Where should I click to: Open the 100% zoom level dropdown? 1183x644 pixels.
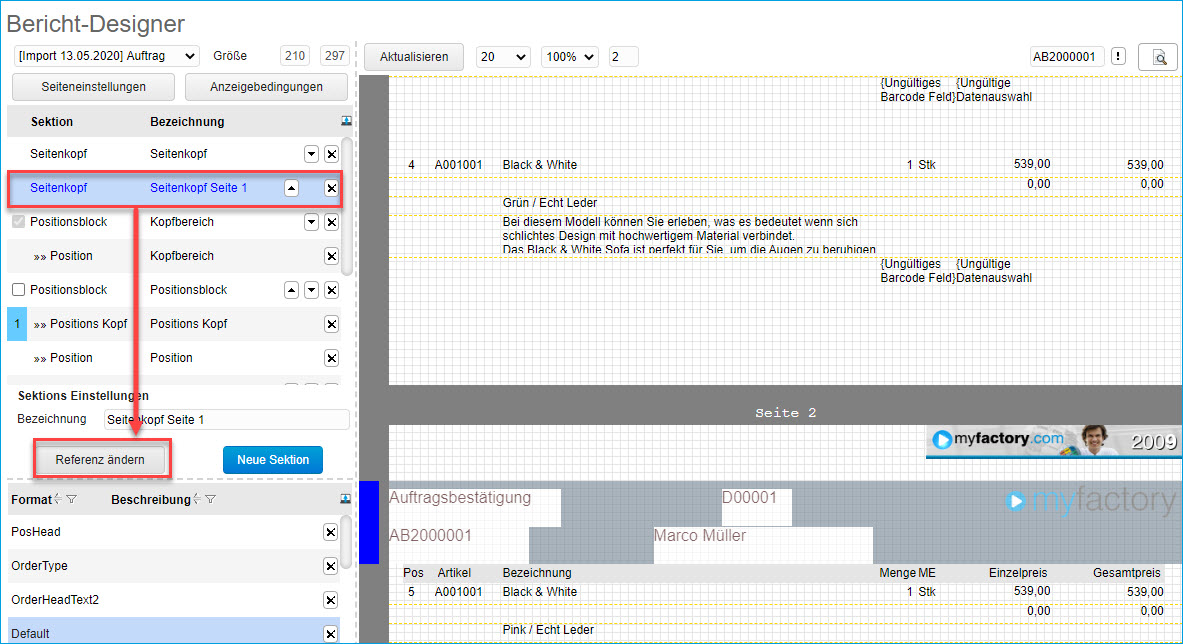(x=569, y=57)
